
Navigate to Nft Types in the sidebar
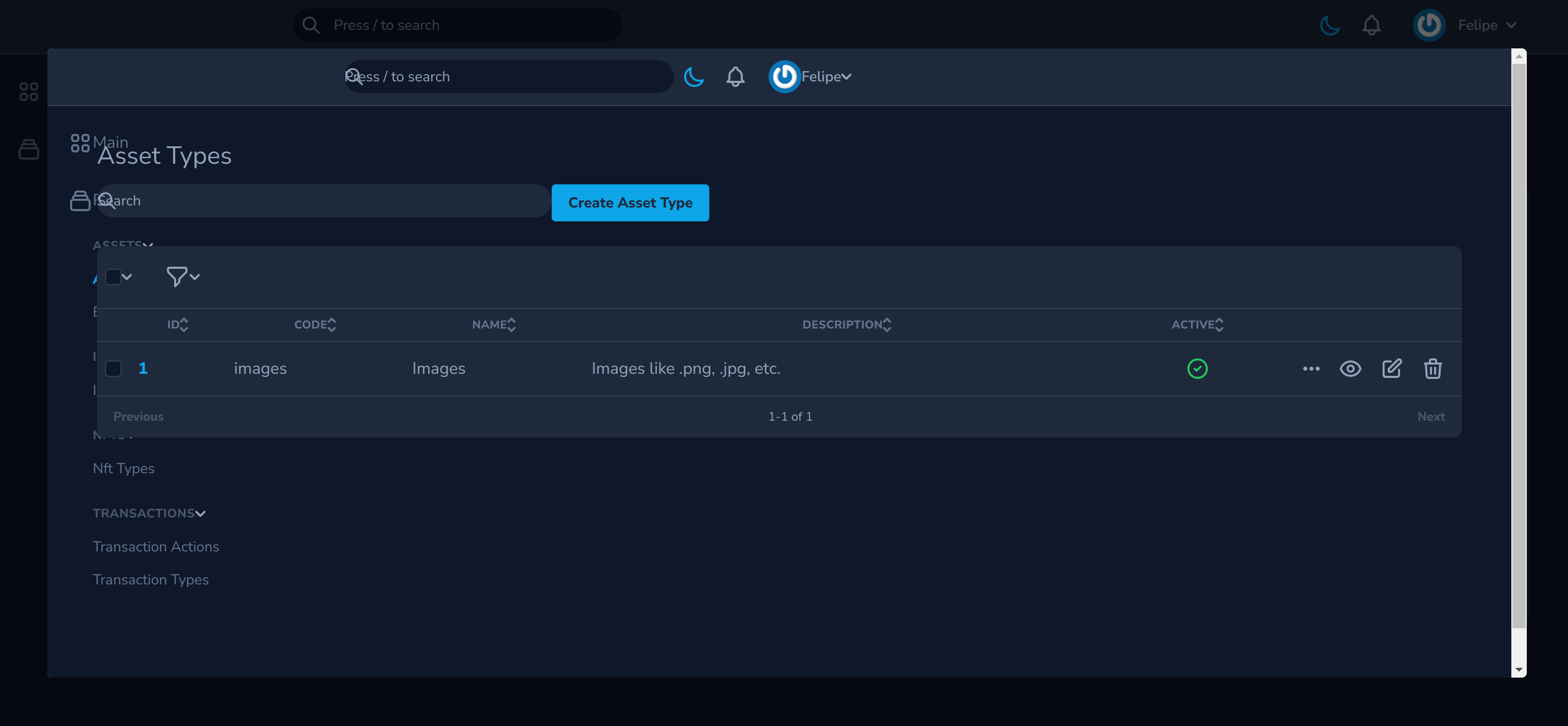tap(124, 468)
